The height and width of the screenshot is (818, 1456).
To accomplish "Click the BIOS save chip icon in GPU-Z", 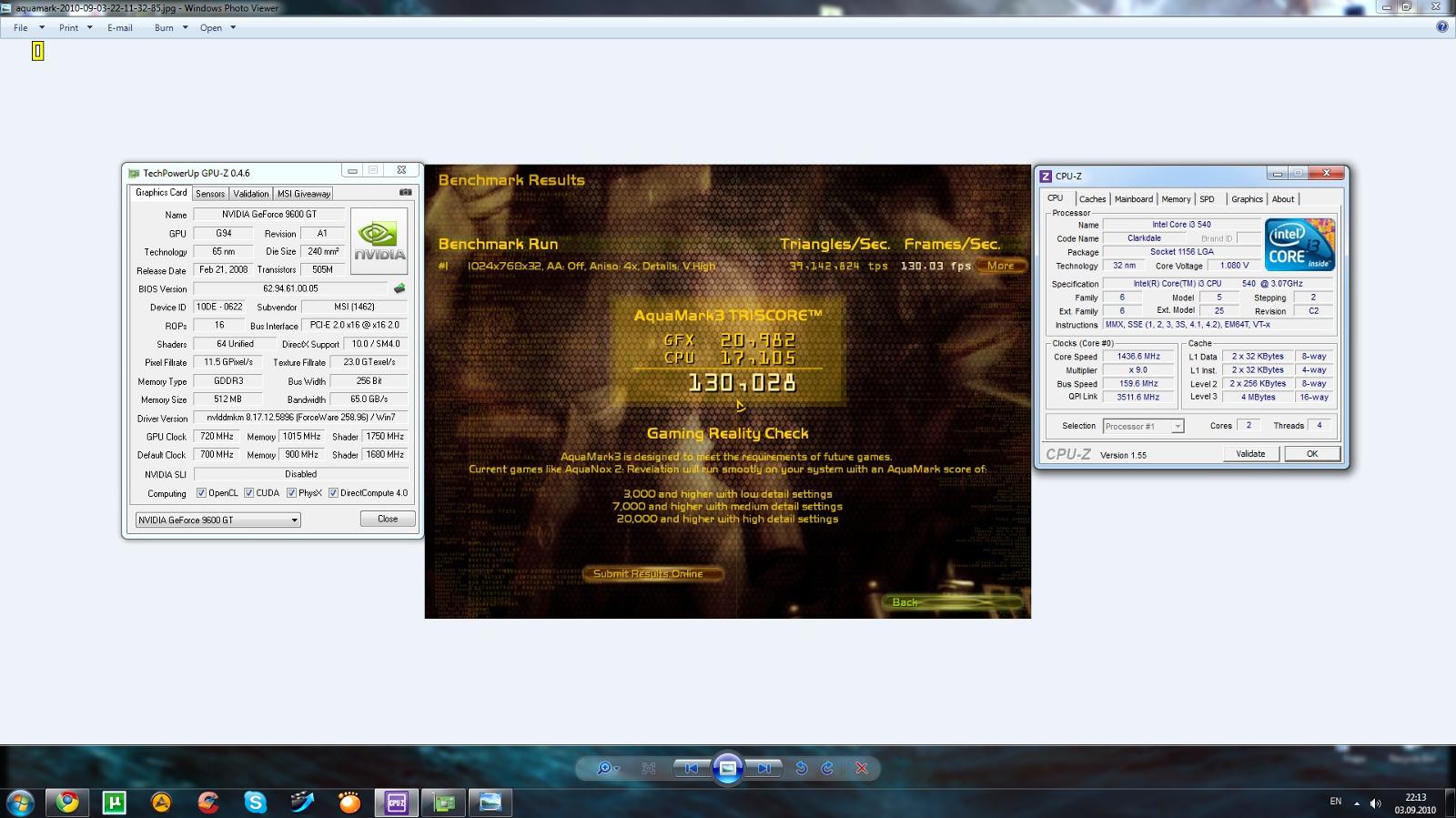I will 399,288.
